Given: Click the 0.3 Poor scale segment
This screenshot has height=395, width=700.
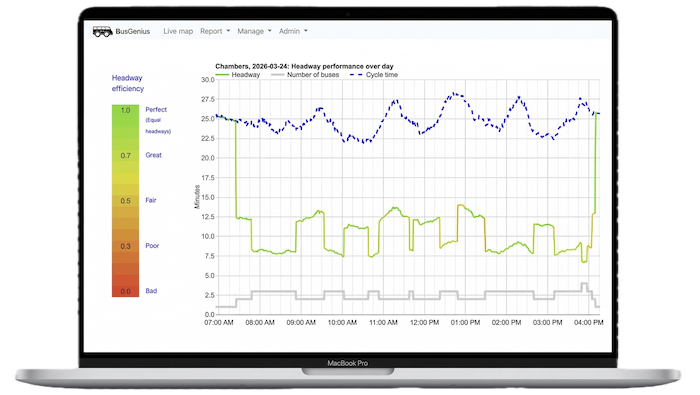Looking at the screenshot, I should click(125, 246).
